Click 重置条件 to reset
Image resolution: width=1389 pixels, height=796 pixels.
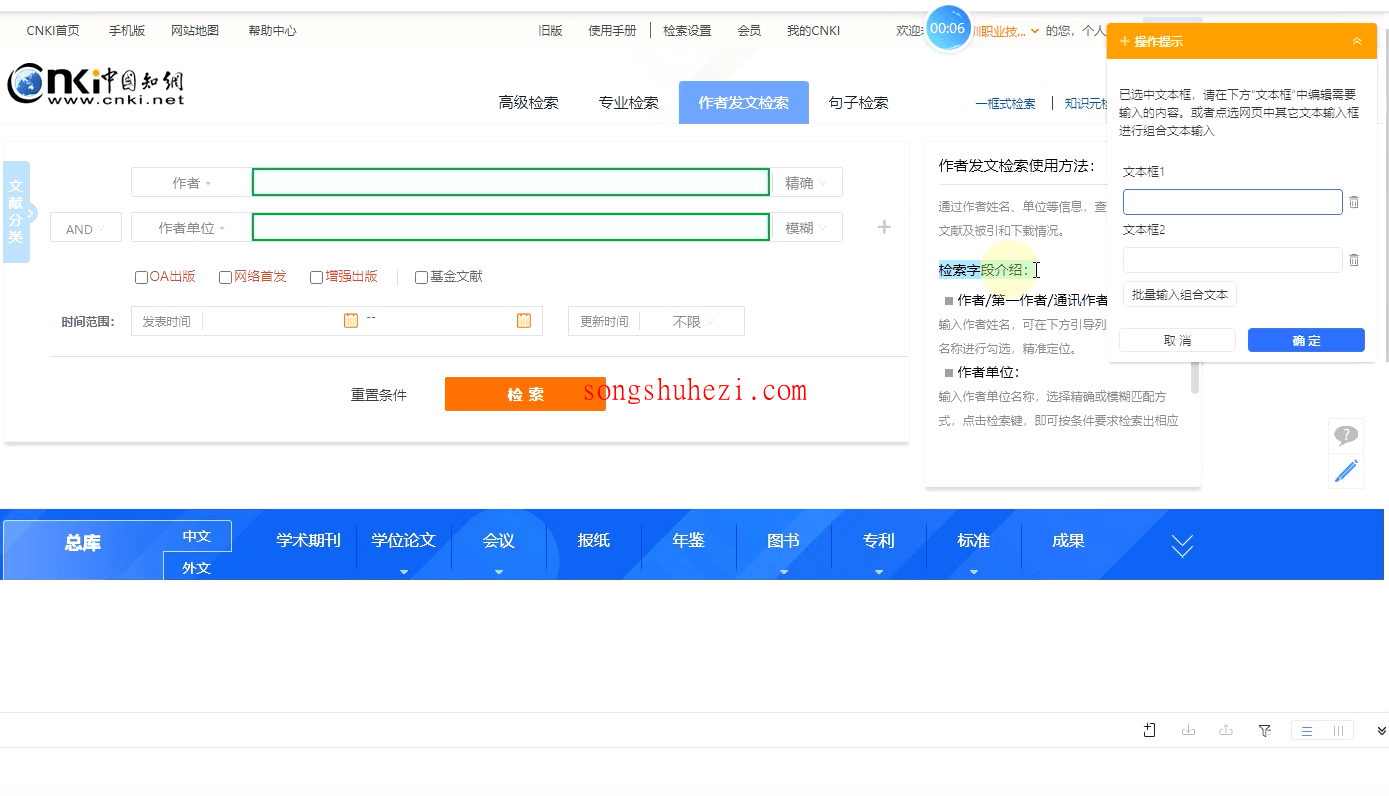click(379, 395)
